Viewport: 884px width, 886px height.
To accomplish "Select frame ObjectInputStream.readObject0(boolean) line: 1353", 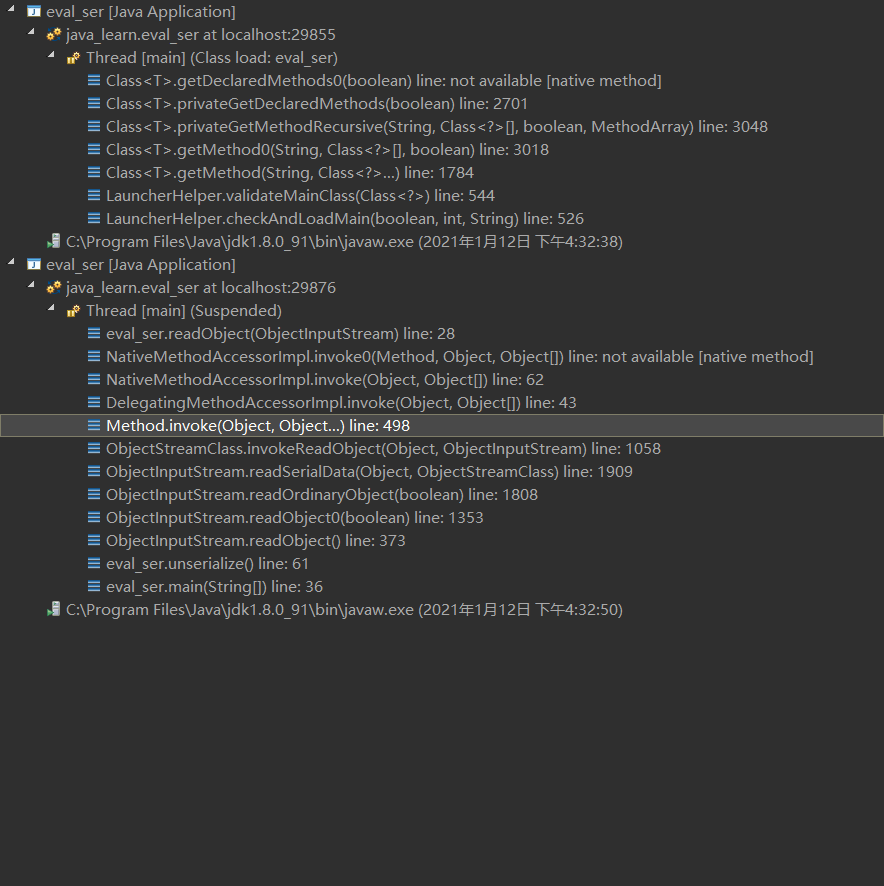I will click(294, 518).
